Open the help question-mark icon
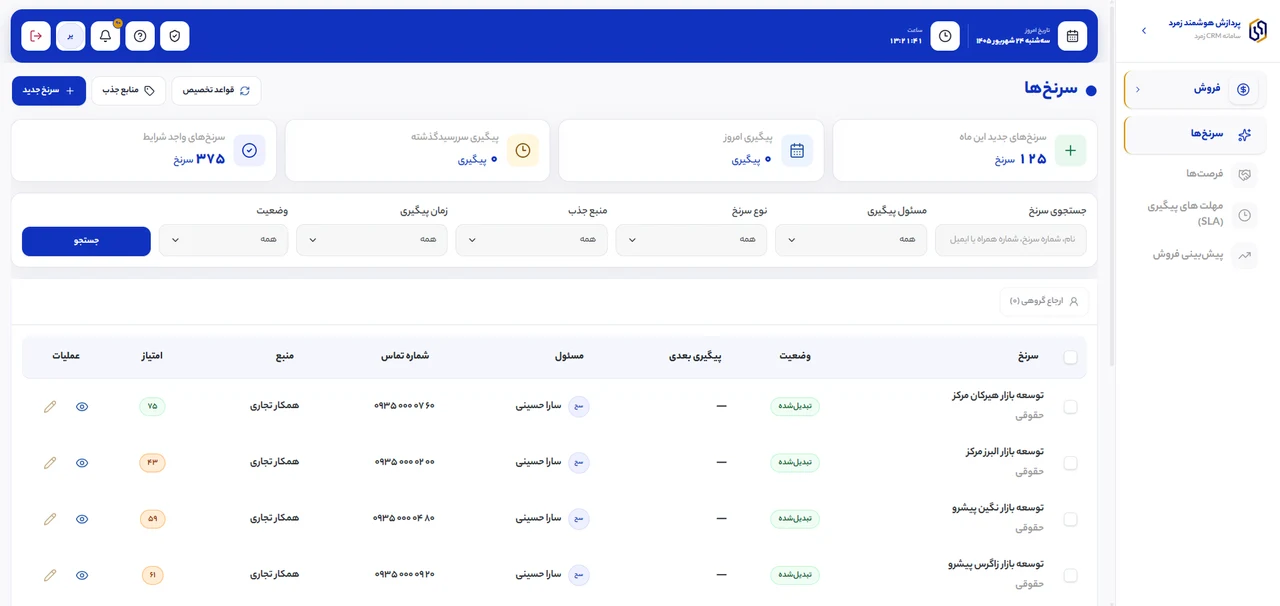 [140, 36]
